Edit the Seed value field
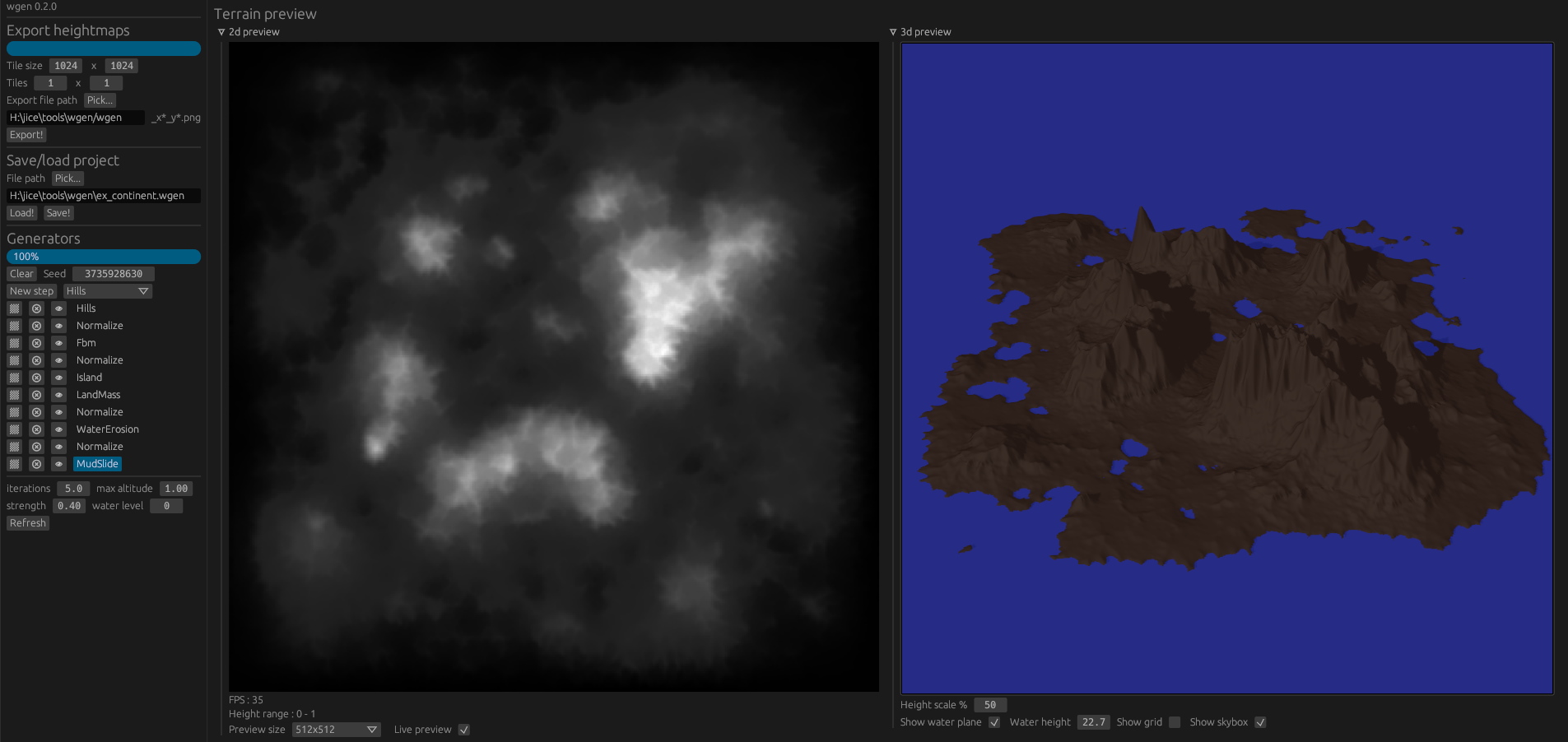The width and height of the screenshot is (1568, 742). pyautogui.click(x=114, y=274)
